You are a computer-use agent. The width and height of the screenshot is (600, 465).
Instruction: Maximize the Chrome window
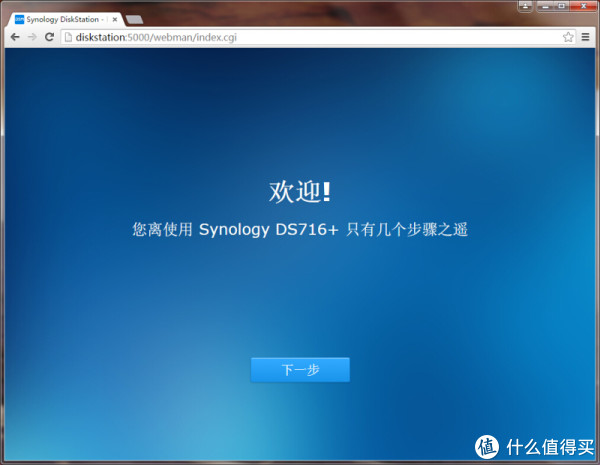562,8
